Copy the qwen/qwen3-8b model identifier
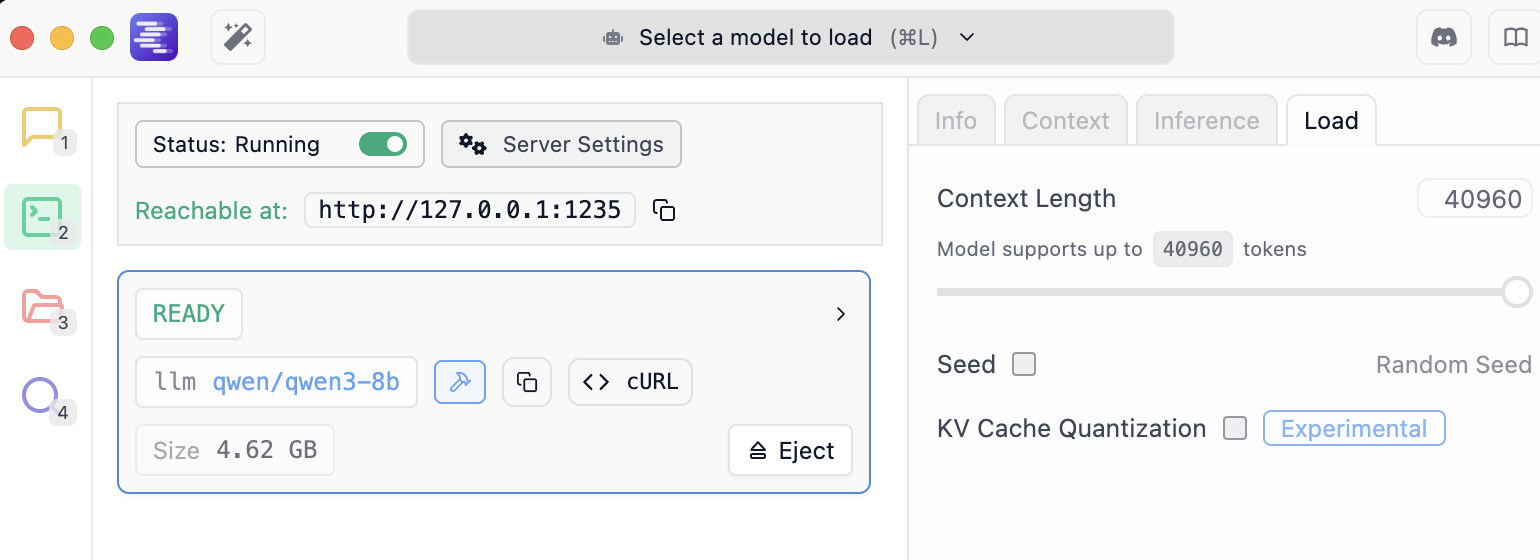The image size is (1540, 560). click(x=527, y=382)
